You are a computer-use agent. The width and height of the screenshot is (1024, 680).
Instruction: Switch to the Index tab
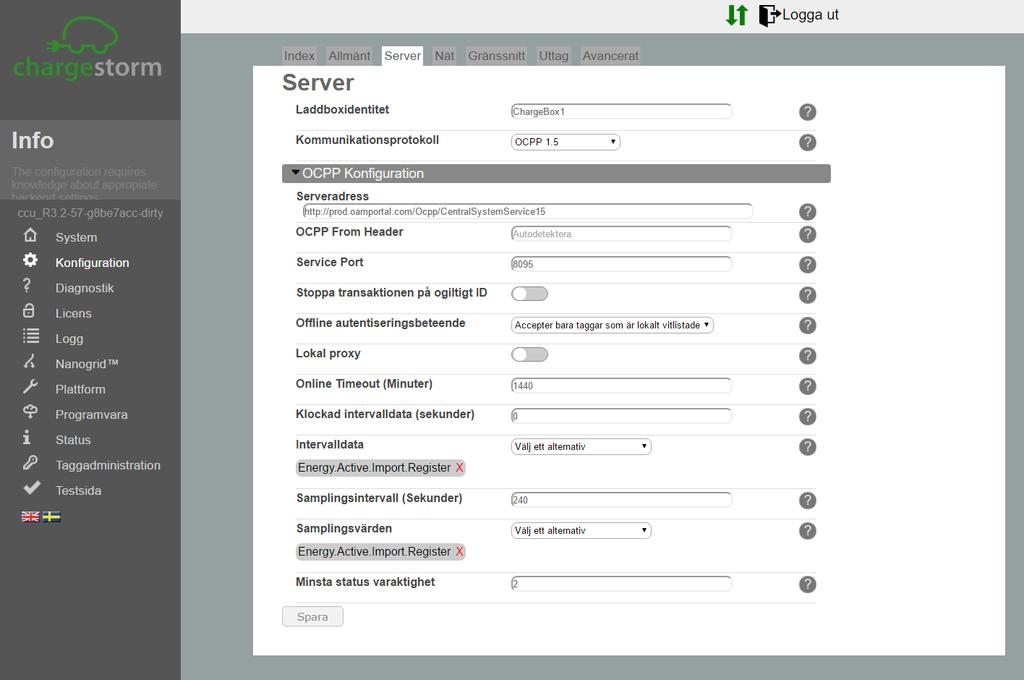coord(299,56)
